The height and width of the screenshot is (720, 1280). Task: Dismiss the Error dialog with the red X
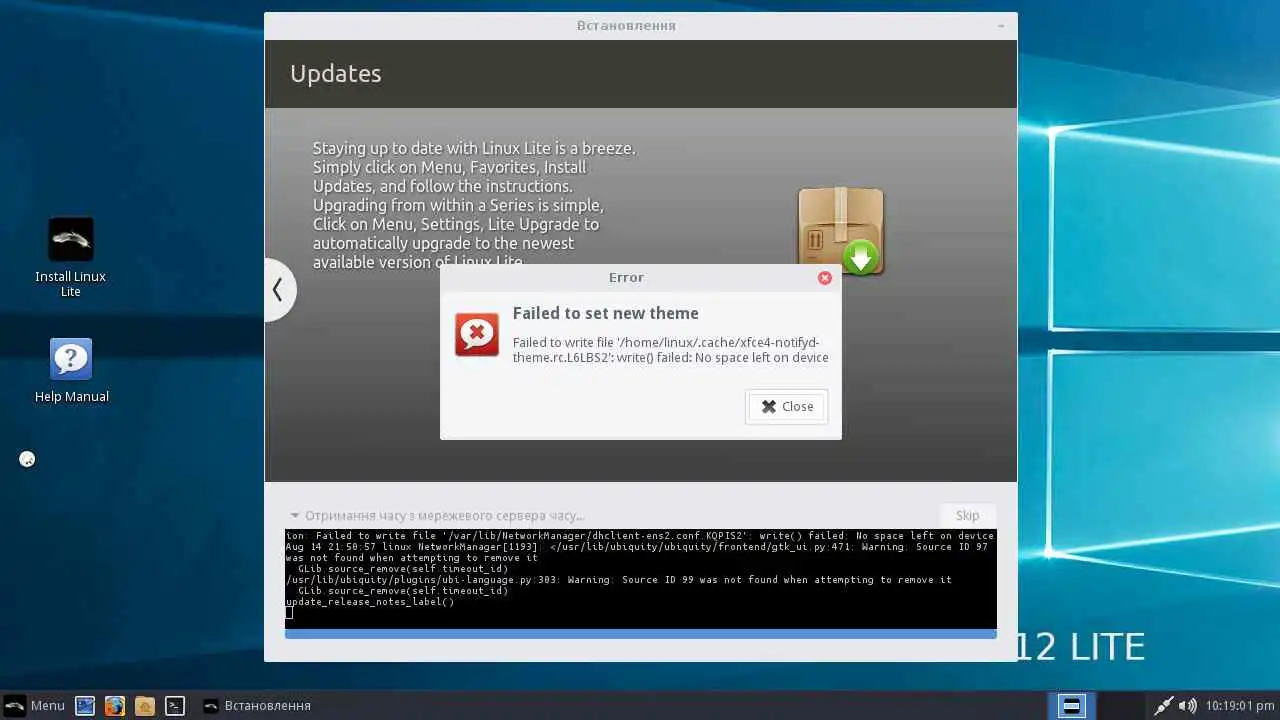pos(825,278)
